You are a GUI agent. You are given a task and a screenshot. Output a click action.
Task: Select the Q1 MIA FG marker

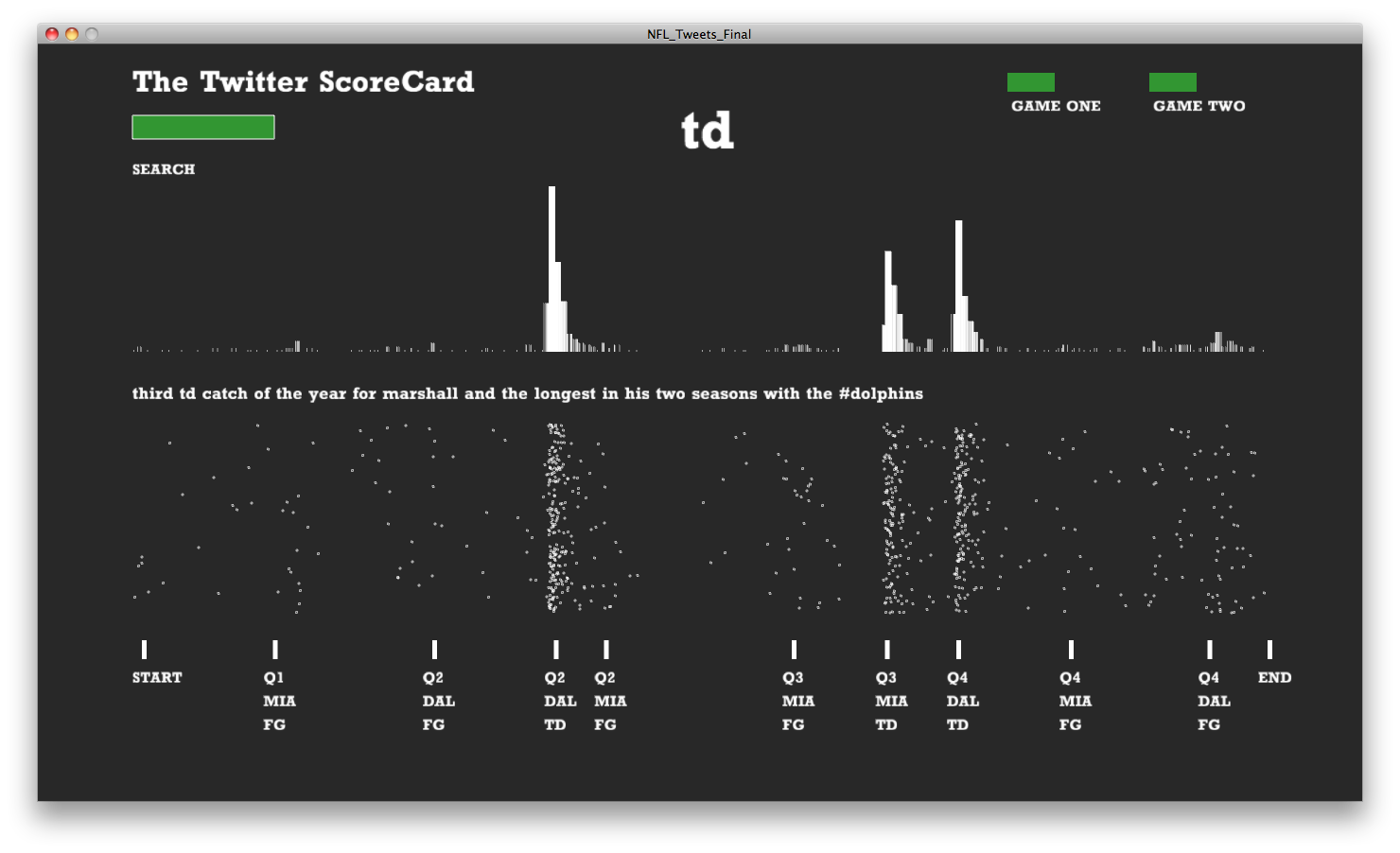[275, 650]
